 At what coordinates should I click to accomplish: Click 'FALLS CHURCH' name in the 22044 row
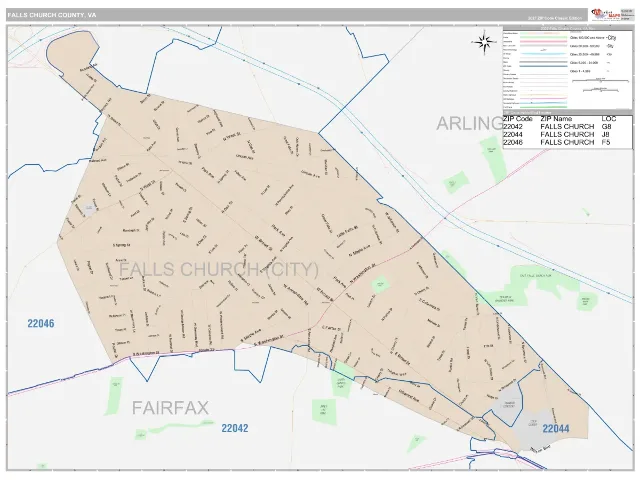567,134
